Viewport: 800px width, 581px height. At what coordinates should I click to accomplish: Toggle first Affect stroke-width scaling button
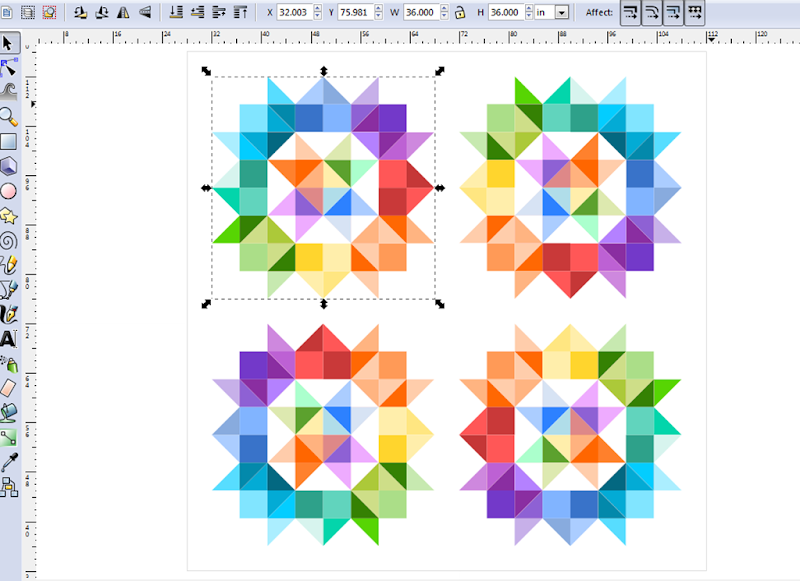631,13
